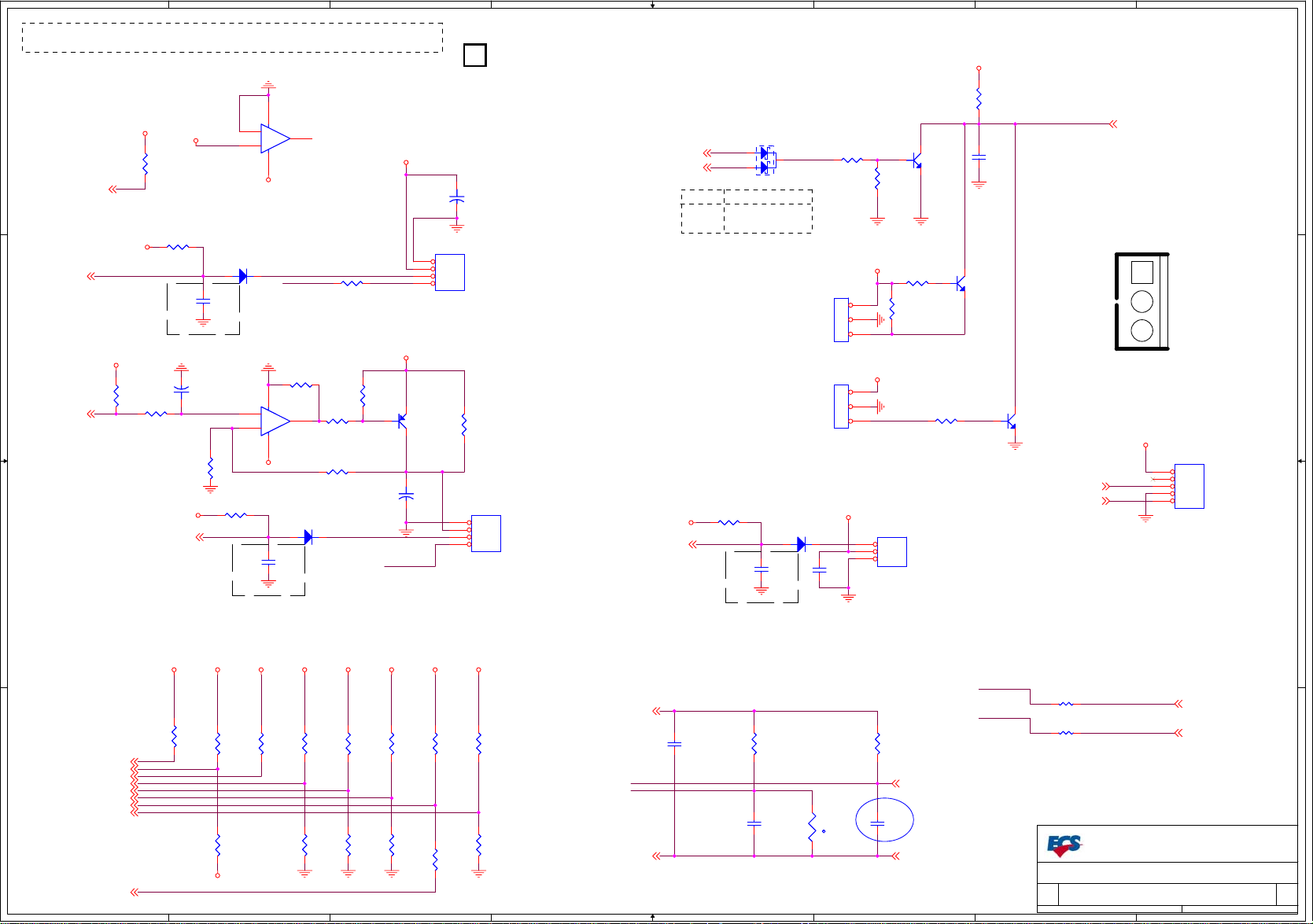Screen dimensions: 1313x924
Task: Click the dashed table beneath the dual-diode symbol
Action: (747, 211)
